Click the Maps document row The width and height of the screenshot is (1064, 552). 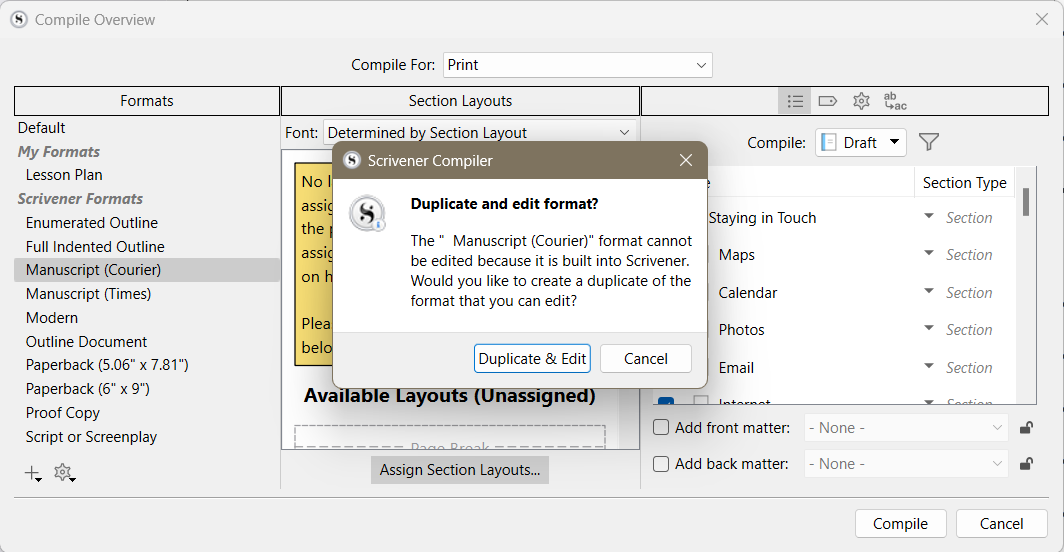point(736,255)
